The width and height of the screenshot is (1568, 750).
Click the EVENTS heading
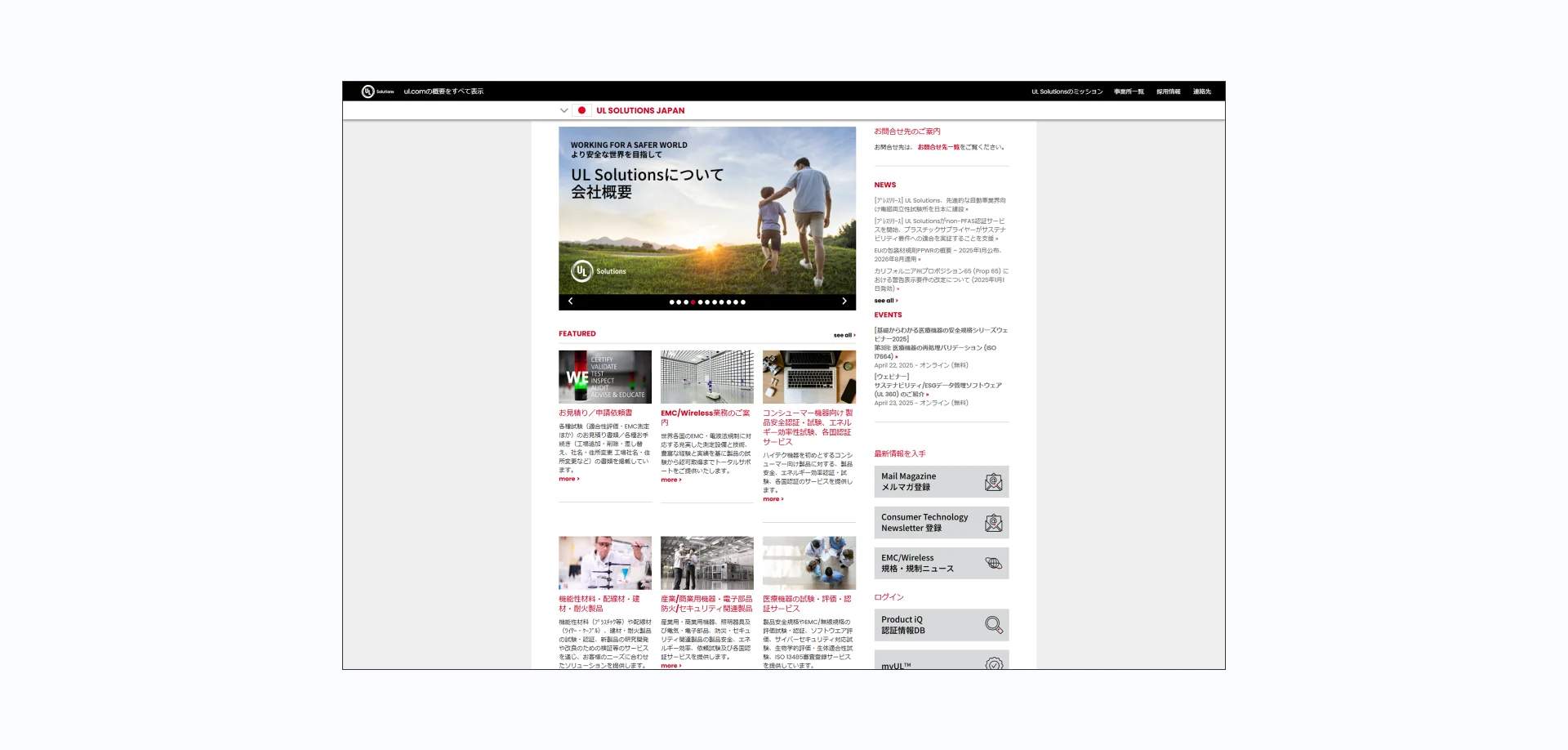888,315
